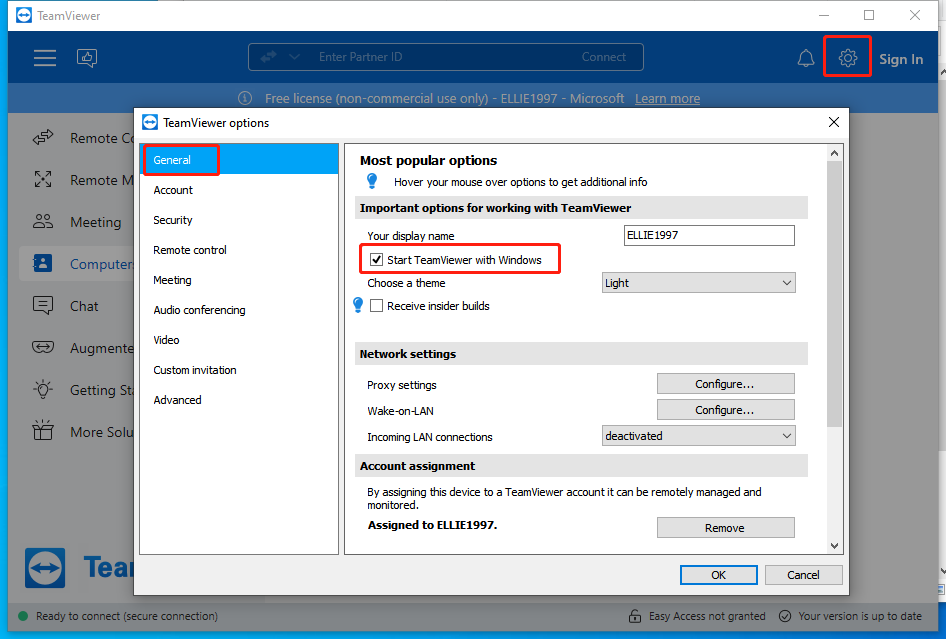Click the Meeting people icon
The height and width of the screenshot is (639, 946).
pyautogui.click(x=43, y=221)
